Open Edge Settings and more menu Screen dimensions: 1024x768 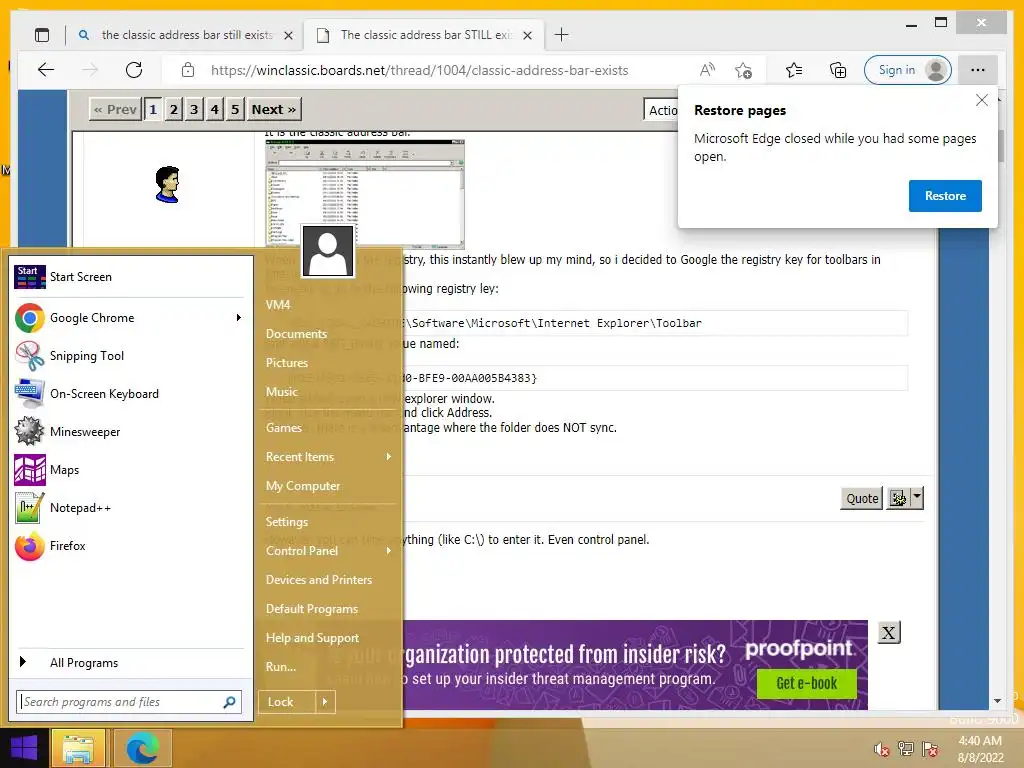(978, 70)
